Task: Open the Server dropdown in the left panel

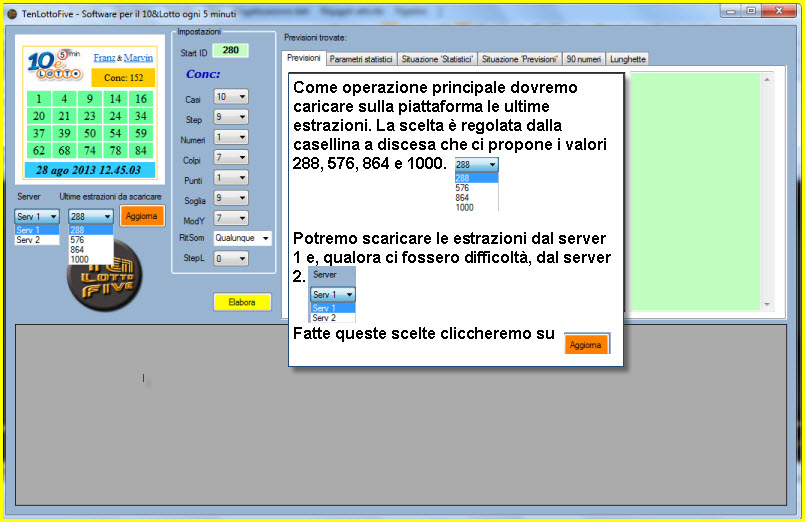Action: tap(37, 216)
